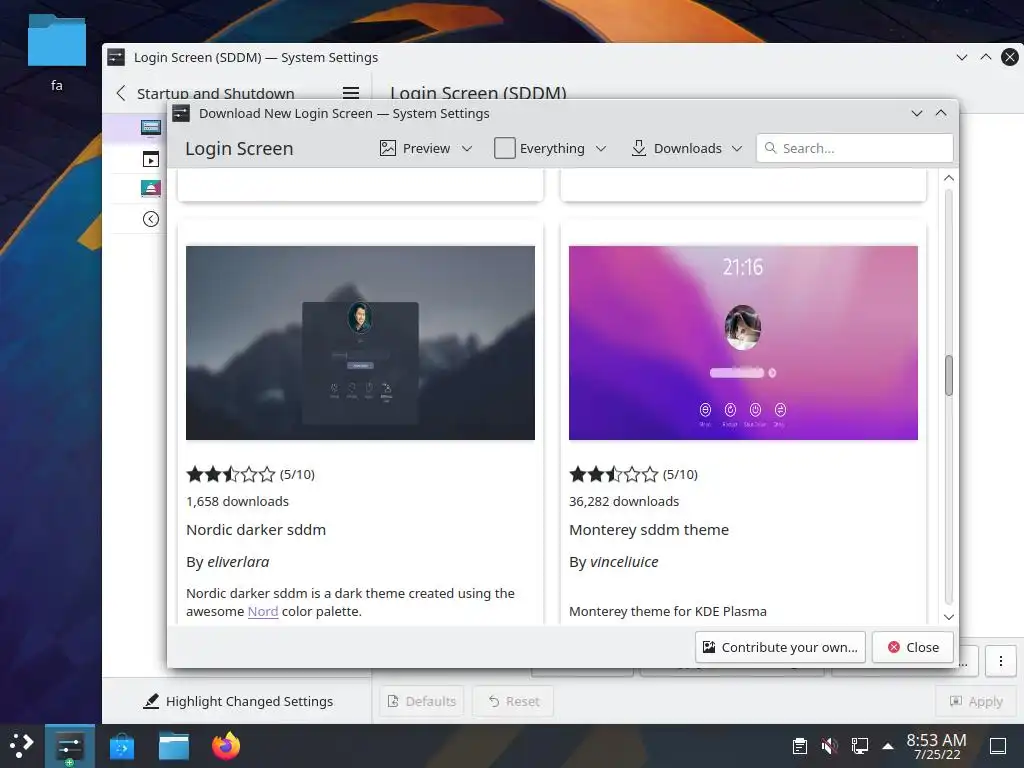1024x768 pixels.
Task: Minimize the Download New Login Screen dialog
Action: [917, 114]
